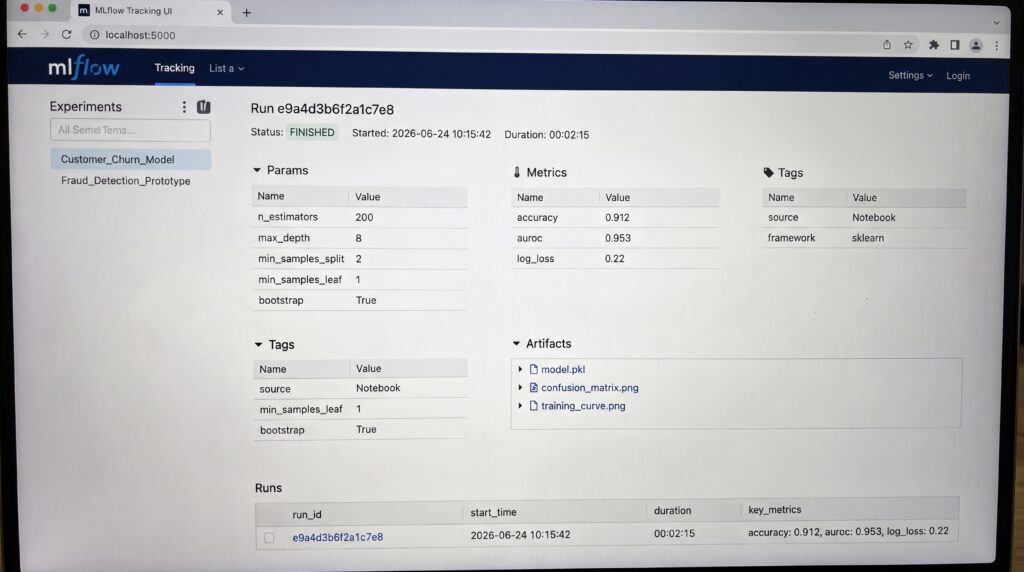Image resolution: width=1024 pixels, height=572 pixels.
Task: Click the start_time column header
Action: [493, 513]
